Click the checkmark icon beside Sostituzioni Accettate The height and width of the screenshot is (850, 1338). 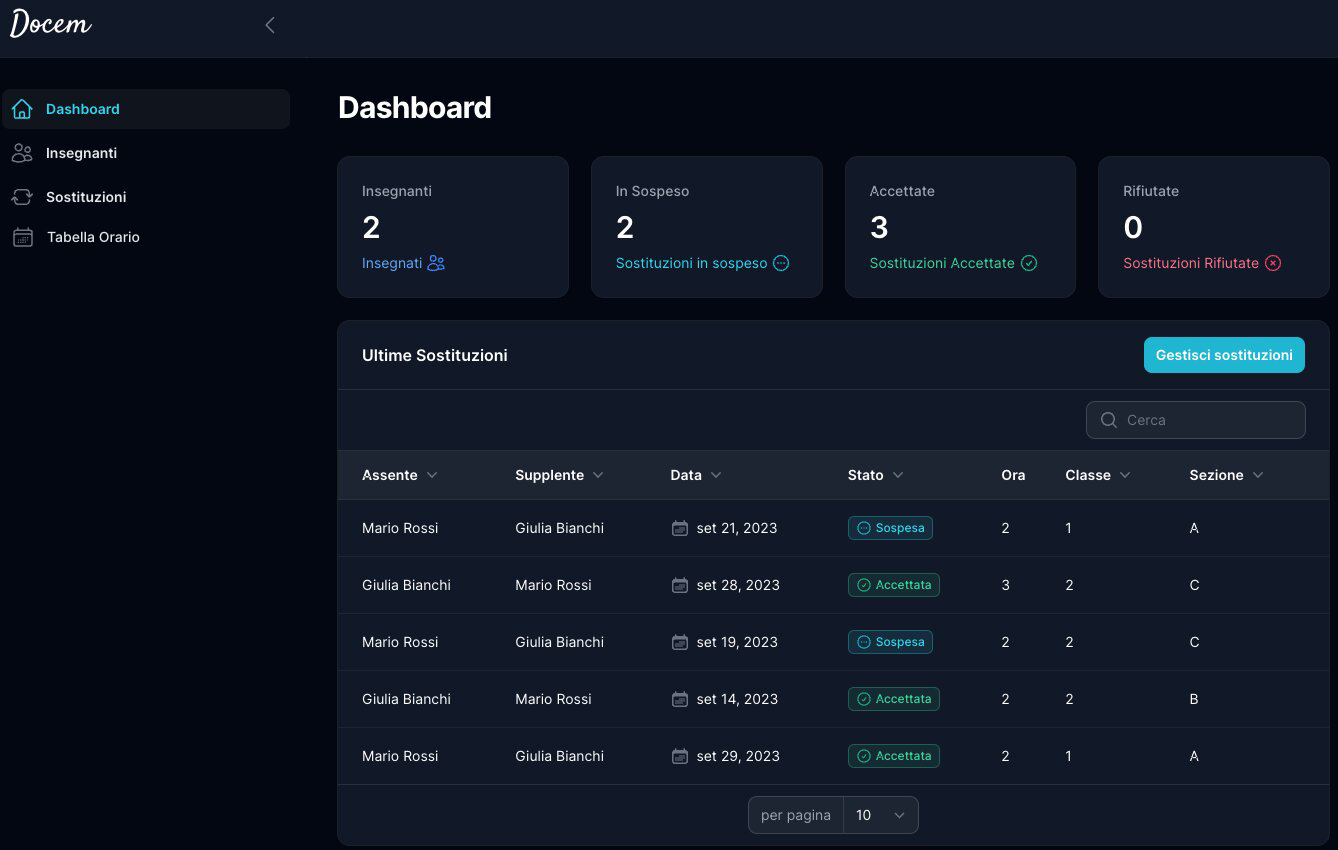pos(1029,263)
